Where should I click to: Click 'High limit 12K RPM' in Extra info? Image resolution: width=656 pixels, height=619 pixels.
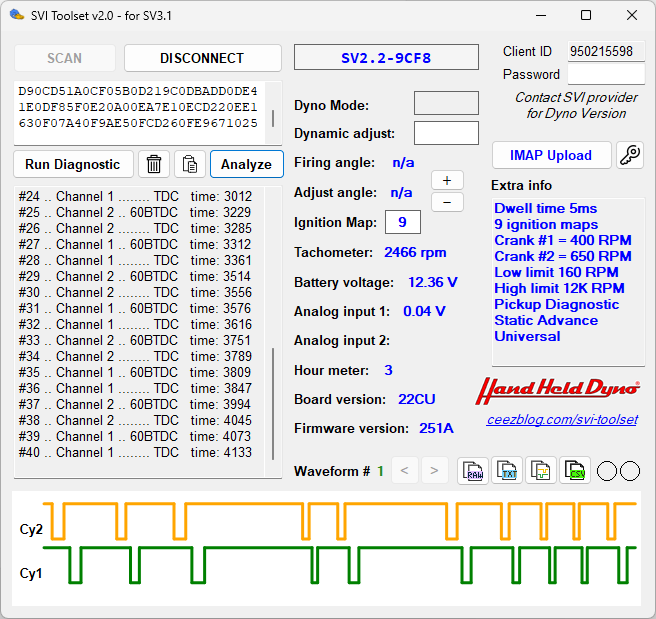[559, 288]
